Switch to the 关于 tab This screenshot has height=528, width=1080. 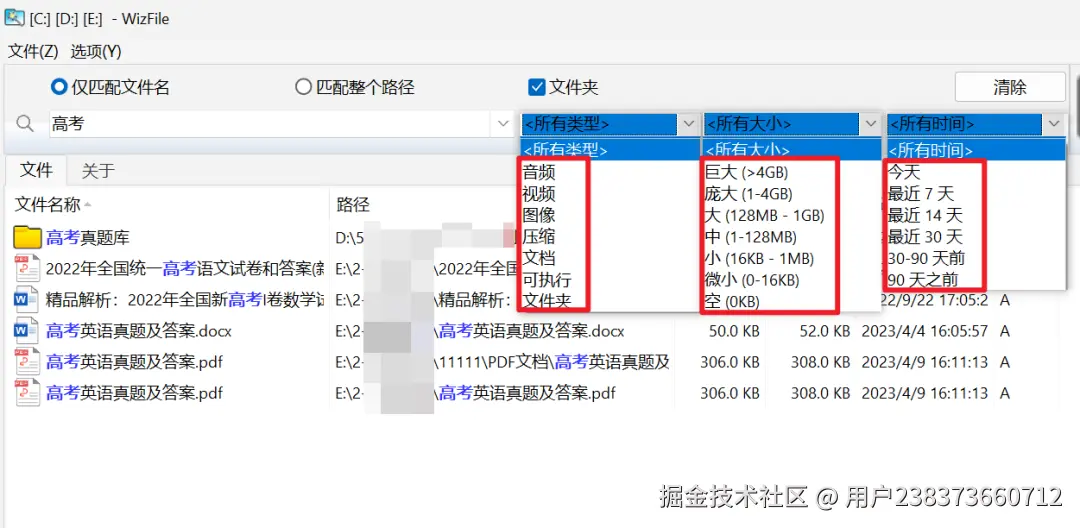click(x=98, y=171)
